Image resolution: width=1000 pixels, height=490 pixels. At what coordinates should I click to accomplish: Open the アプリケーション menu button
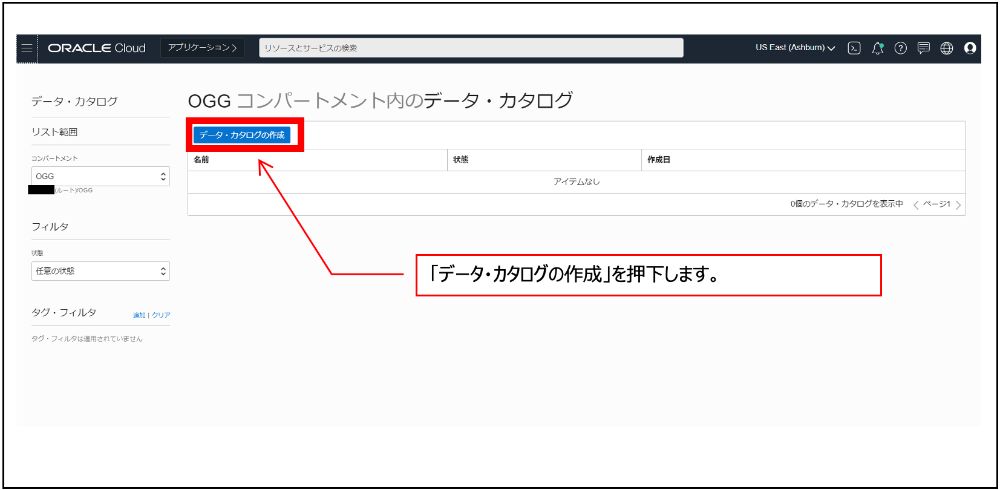pyautogui.click(x=202, y=48)
